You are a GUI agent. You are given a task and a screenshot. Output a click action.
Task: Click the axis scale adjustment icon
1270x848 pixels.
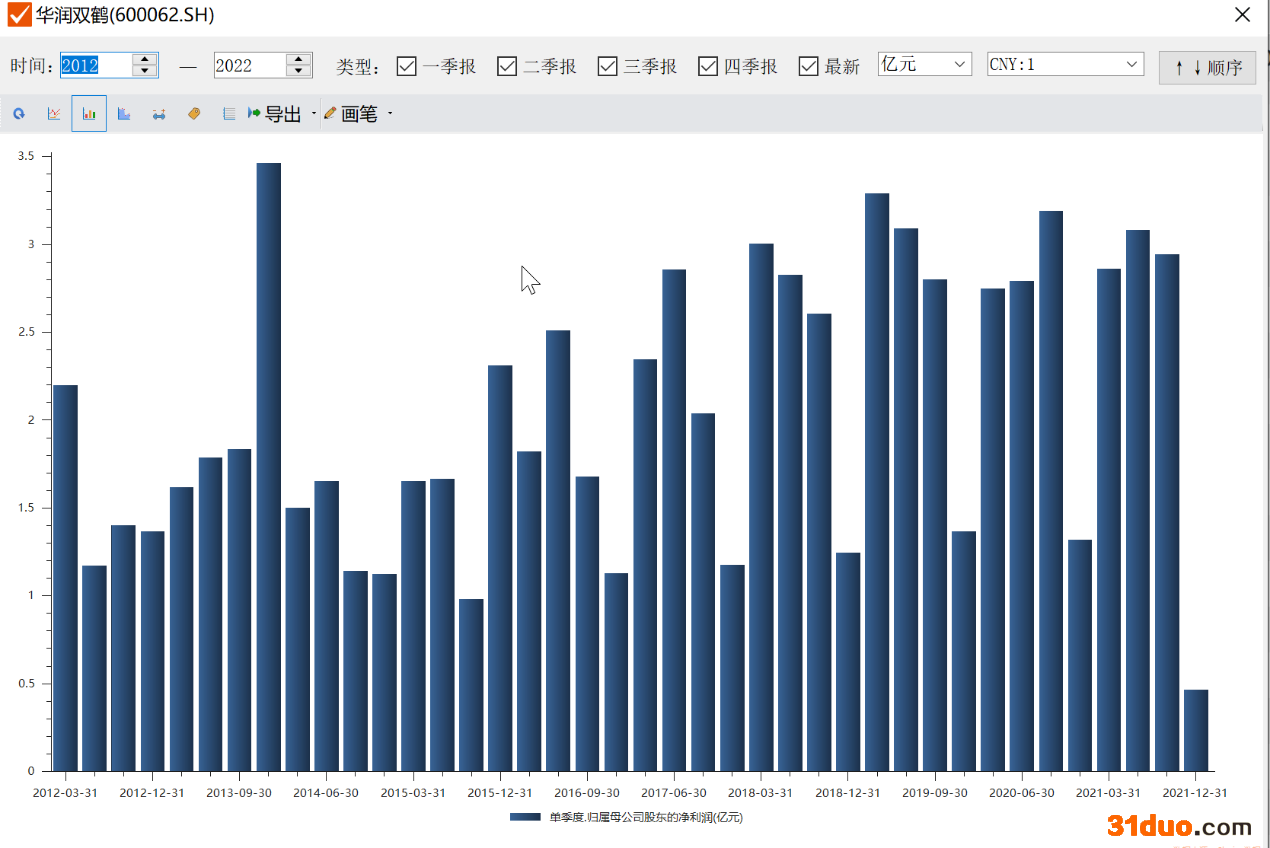(x=159, y=114)
